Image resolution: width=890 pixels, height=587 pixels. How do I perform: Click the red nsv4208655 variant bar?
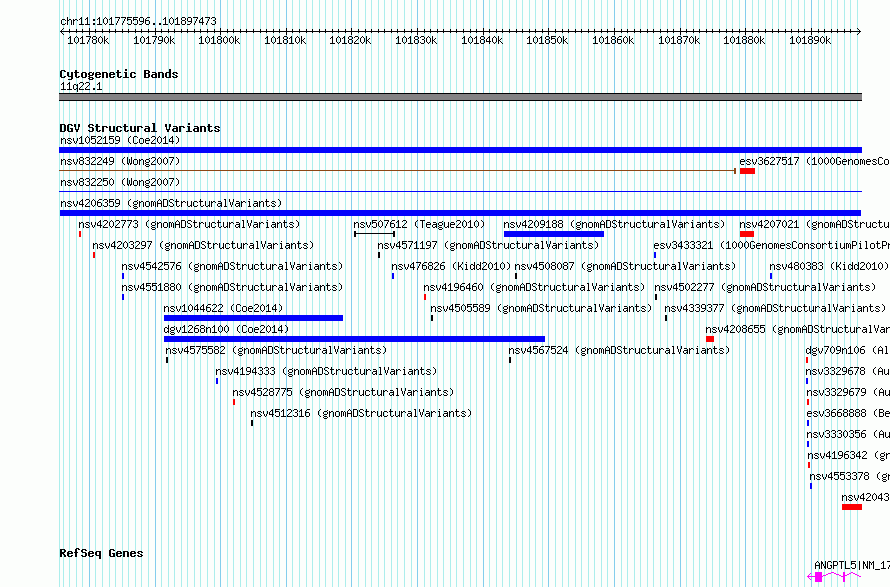point(710,339)
